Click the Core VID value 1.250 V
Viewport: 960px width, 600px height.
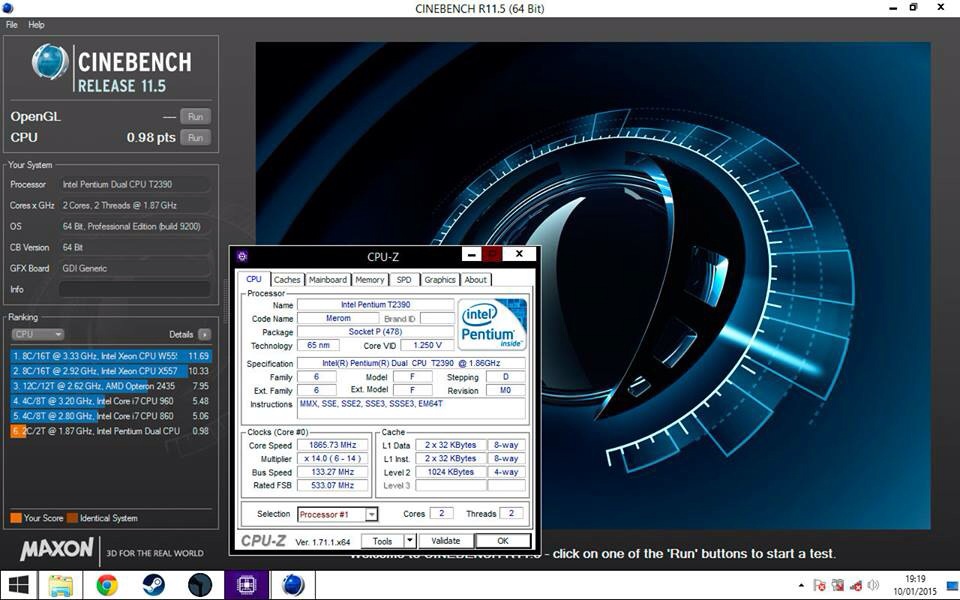pyautogui.click(x=427, y=345)
